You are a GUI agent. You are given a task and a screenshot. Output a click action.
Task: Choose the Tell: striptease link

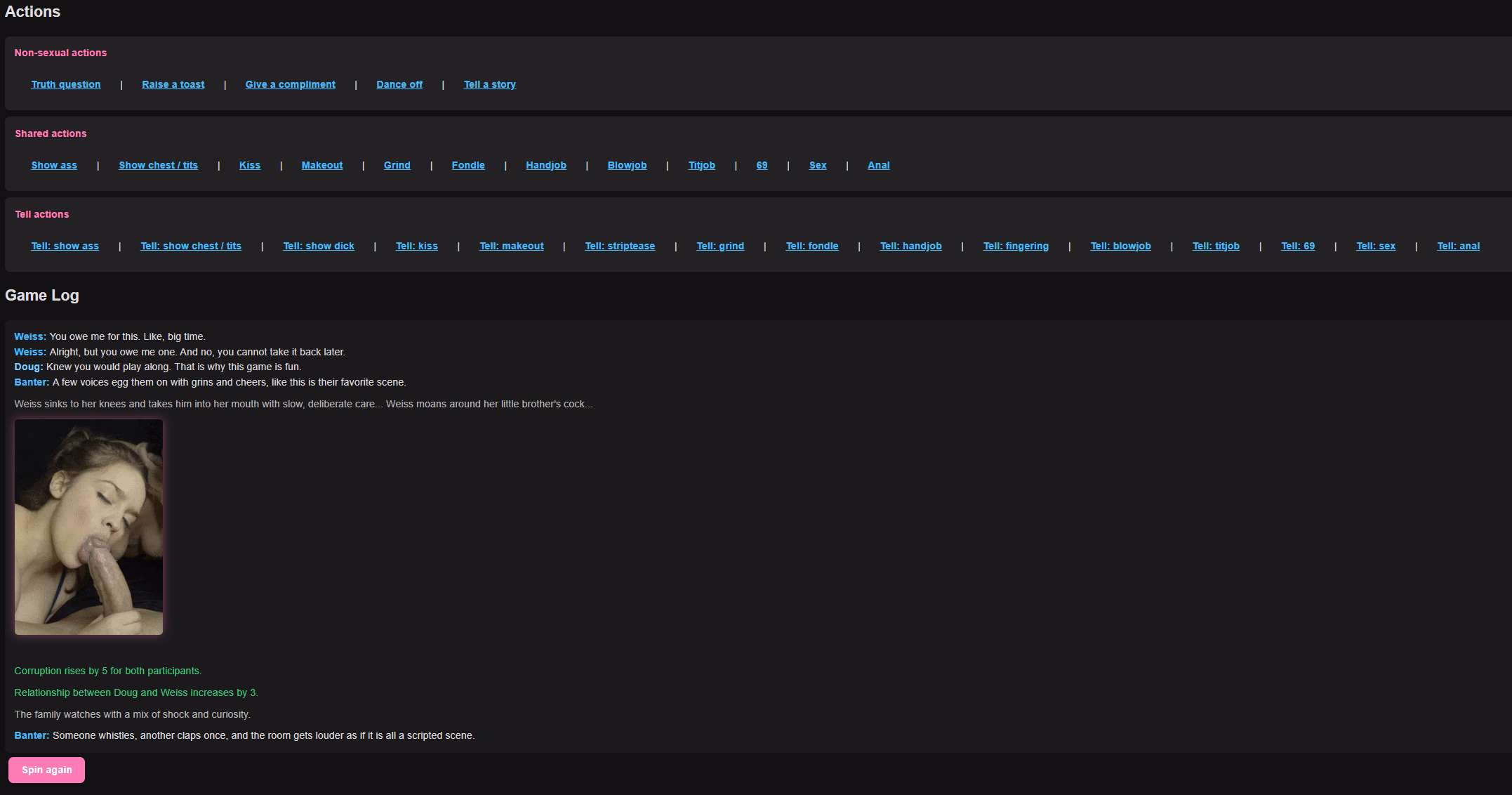tap(620, 246)
